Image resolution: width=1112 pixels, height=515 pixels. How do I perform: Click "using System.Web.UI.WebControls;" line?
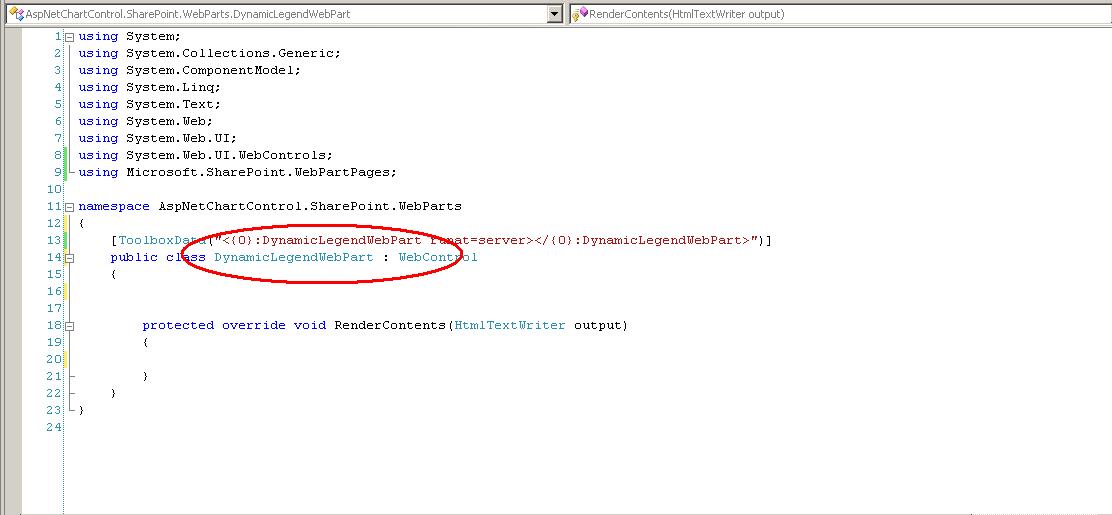pyautogui.click(x=206, y=155)
